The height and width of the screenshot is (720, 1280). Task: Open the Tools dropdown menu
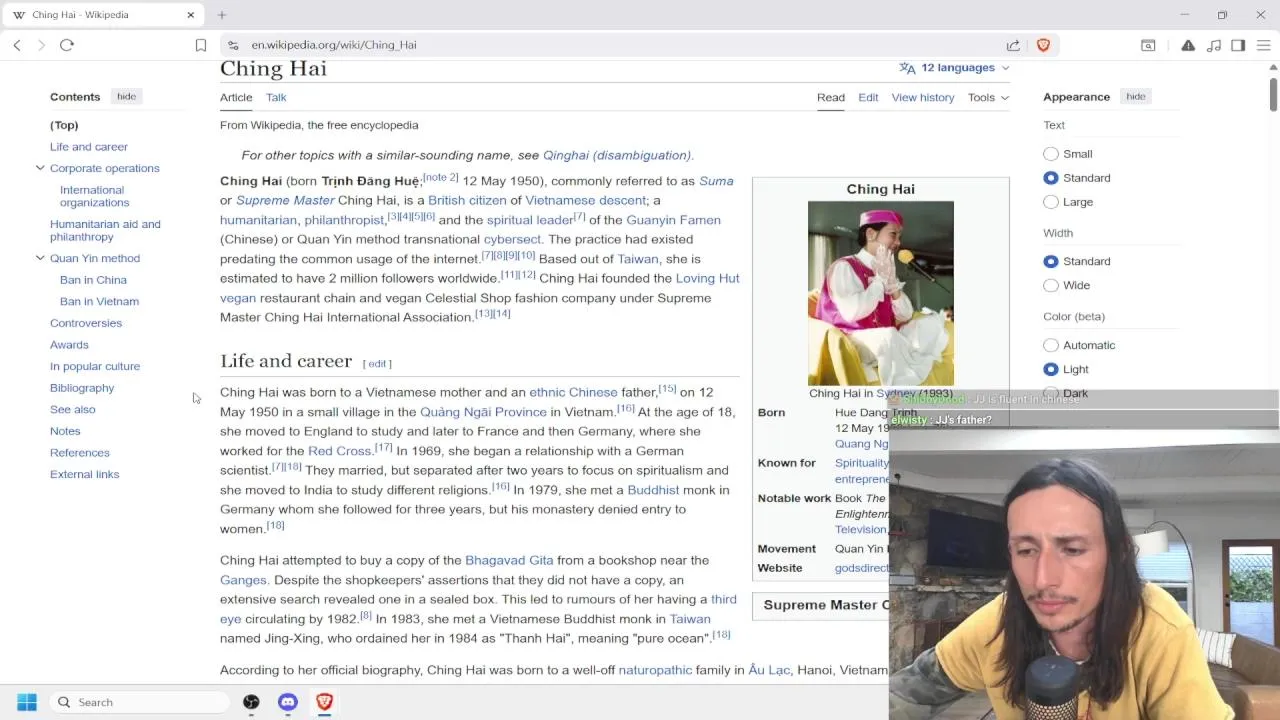coord(988,97)
